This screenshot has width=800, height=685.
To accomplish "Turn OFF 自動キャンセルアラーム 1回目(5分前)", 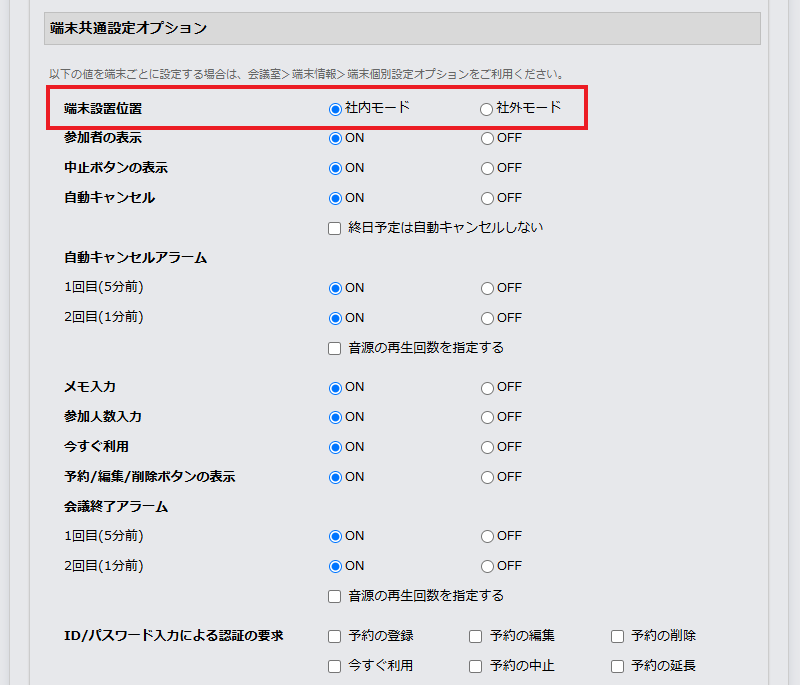I will click(x=487, y=289).
